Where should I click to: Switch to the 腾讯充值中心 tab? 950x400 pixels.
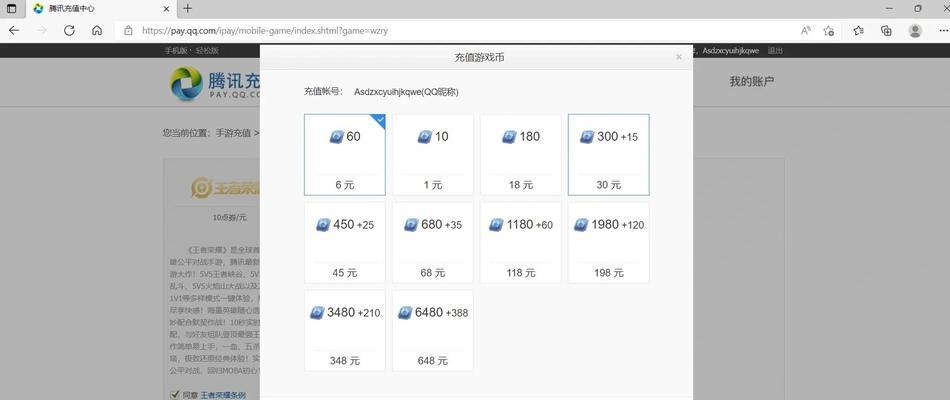(x=101, y=9)
